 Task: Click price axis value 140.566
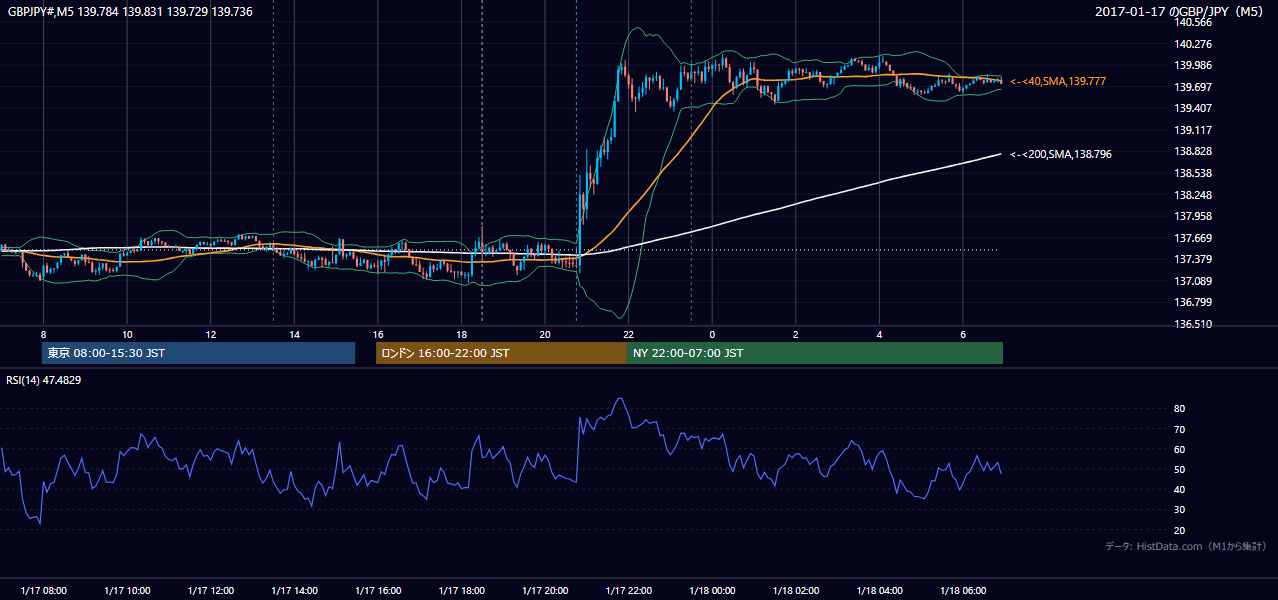[1193, 22]
